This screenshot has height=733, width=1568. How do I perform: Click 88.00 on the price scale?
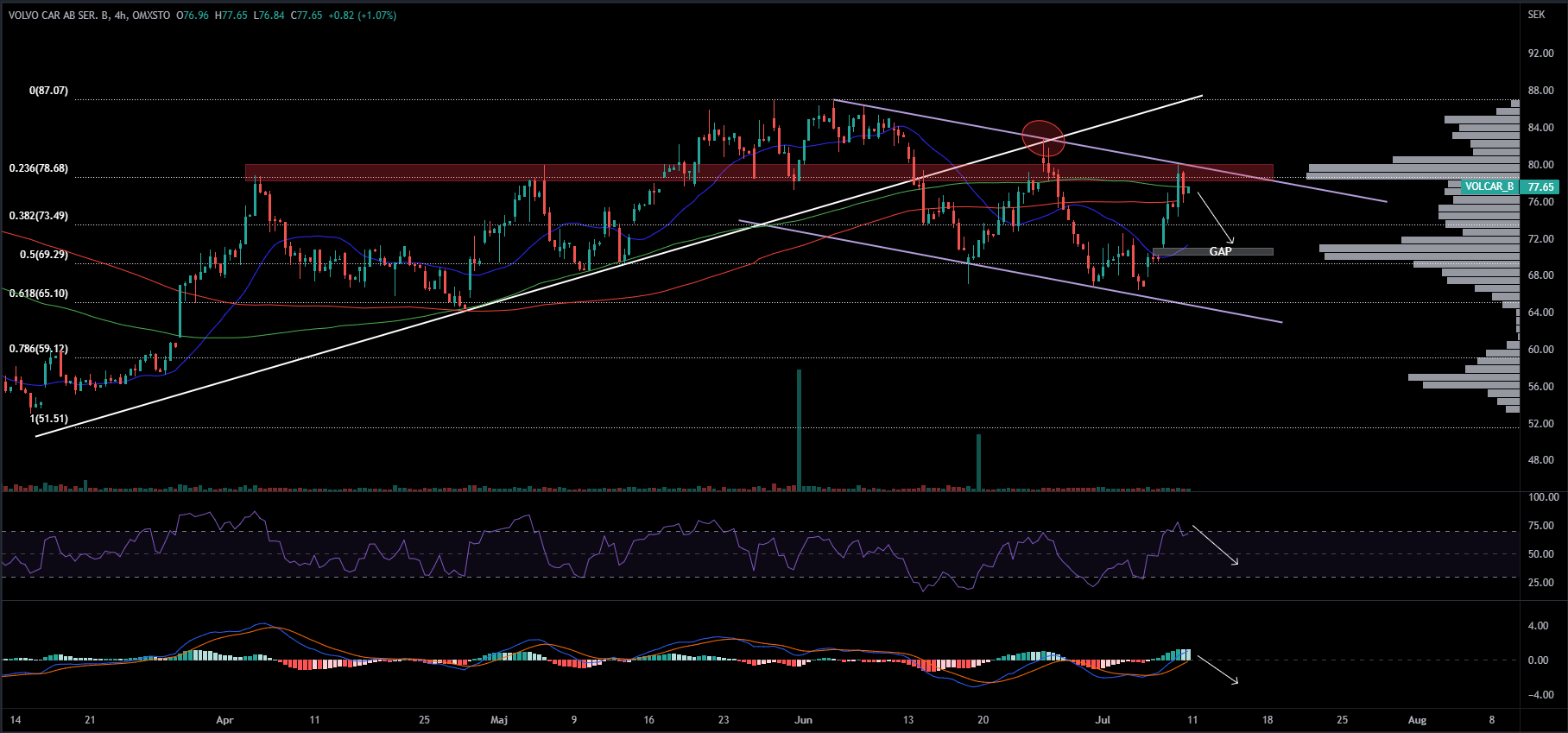pyautogui.click(x=1540, y=91)
